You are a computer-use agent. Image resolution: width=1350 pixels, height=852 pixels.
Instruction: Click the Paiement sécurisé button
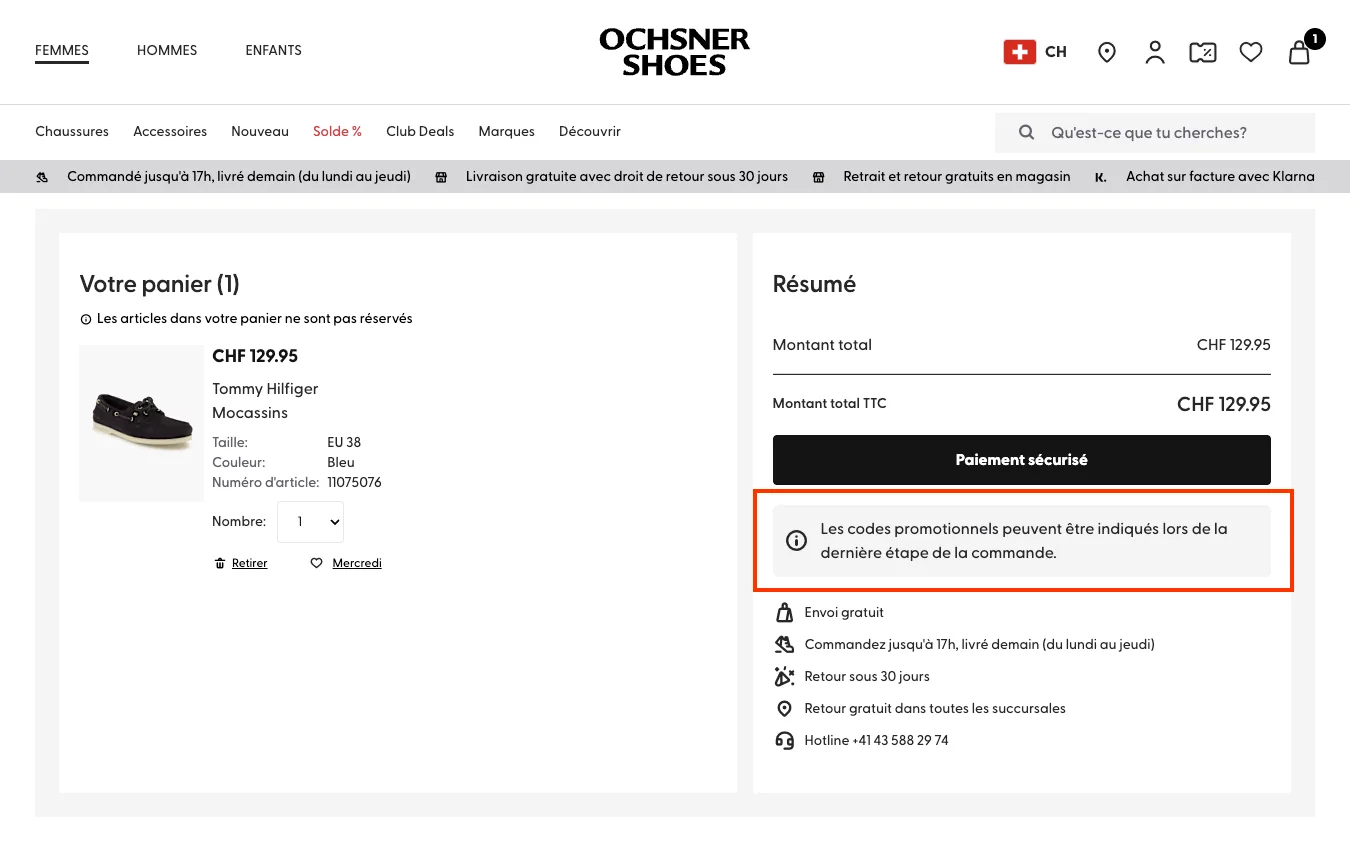pos(1021,460)
